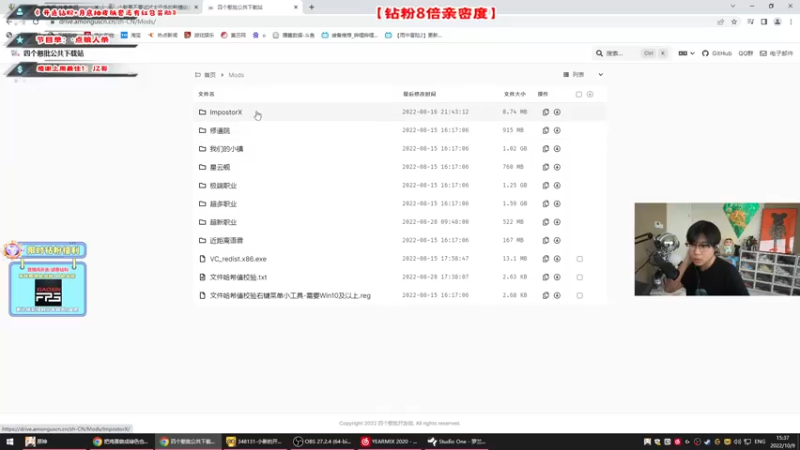Click the Mods breadcrumb
The width and height of the screenshot is (800, 450).
[236, 75]
